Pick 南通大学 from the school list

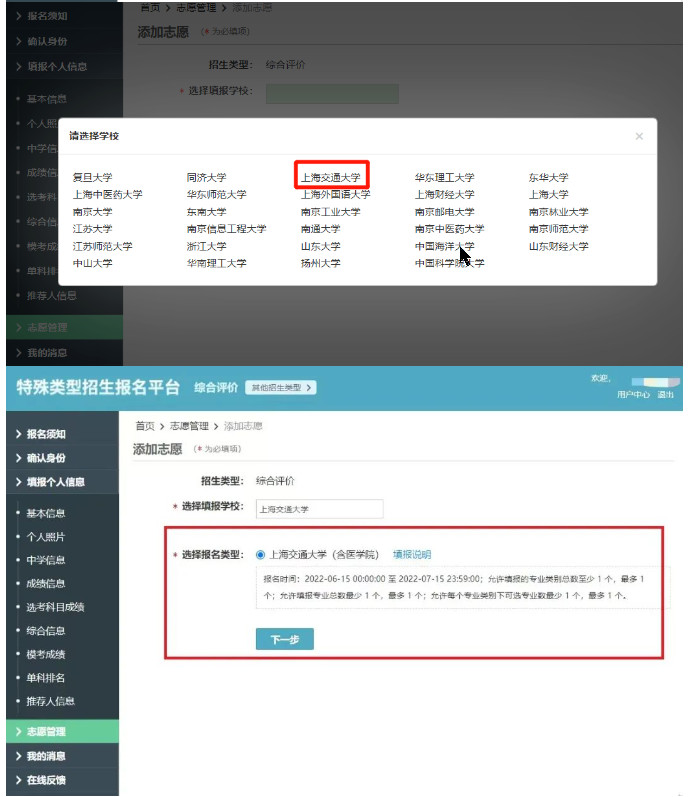coord(320,229)
